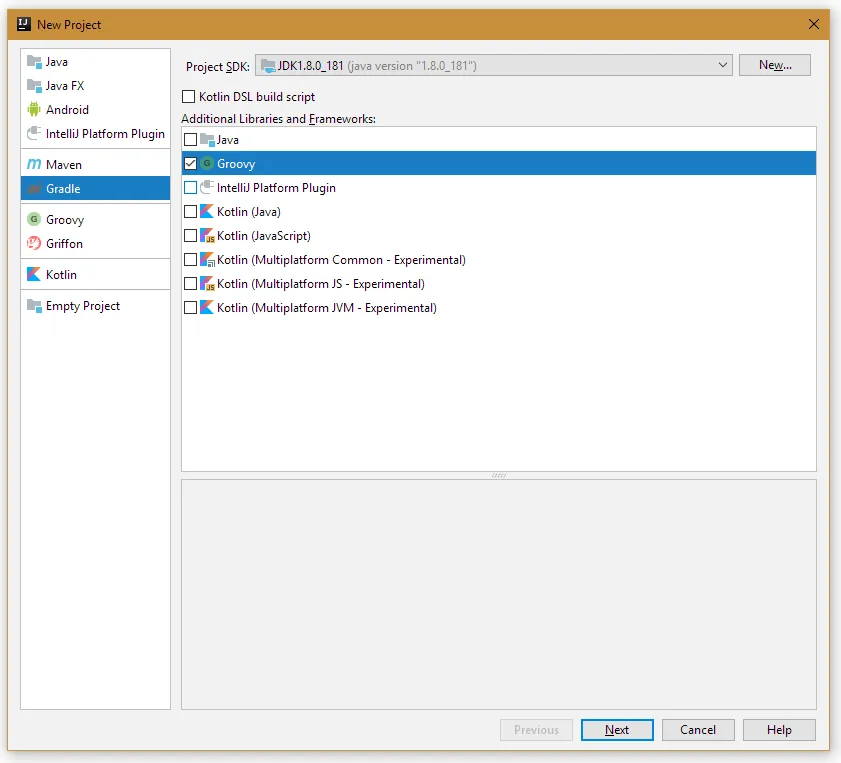Image resolution: width=841 pixels, height=763 pixels.
Task: Select Java project type in sidebar
Action: [x=95, y=62]
